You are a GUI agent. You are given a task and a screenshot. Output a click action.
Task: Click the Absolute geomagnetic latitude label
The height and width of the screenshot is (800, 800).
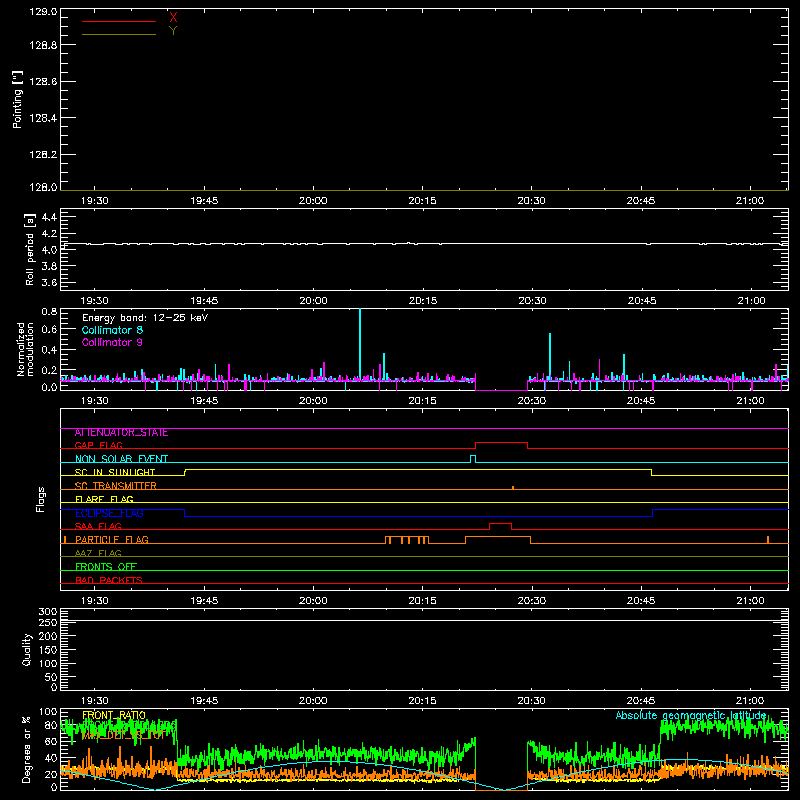click(691, 715)
